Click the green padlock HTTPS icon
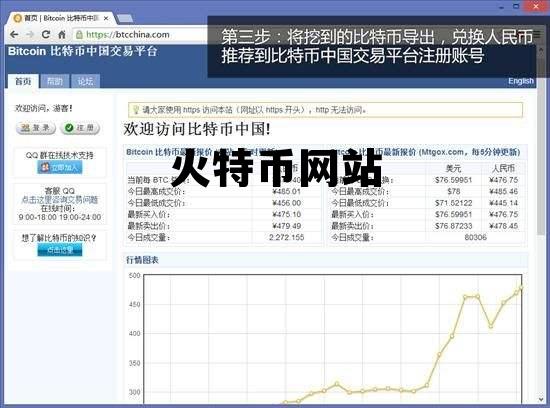The image size is (550, 408). (79, 34)
